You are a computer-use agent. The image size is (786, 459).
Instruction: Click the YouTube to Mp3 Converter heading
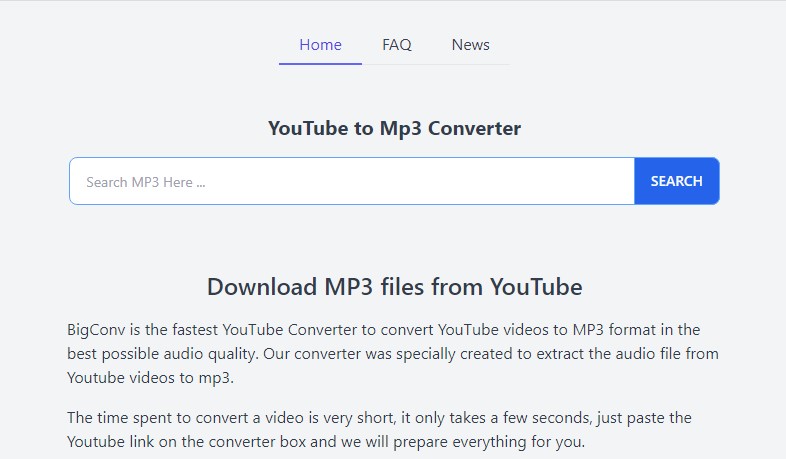[394, 128]
